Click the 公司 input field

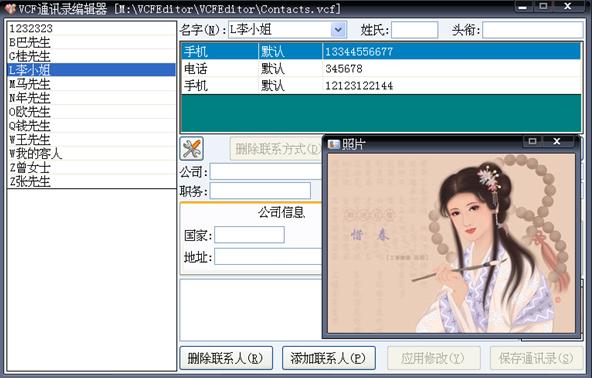click(266, 171)
